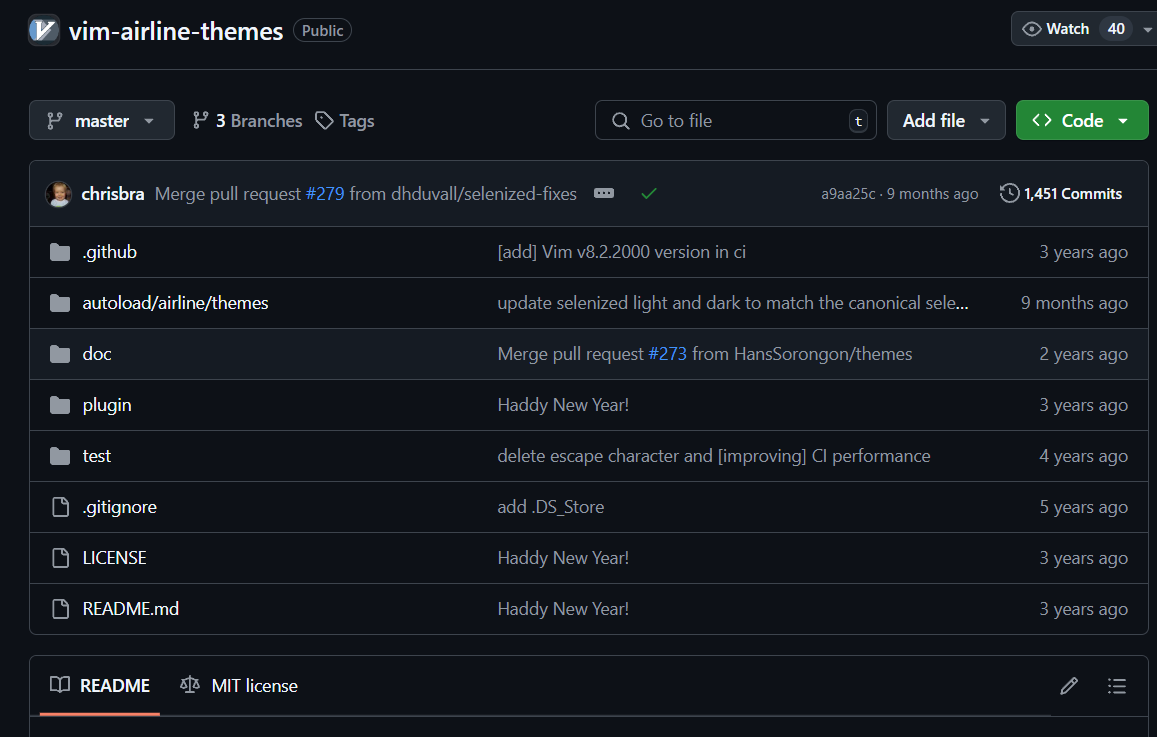
Task: Open the README.md file name
Action: (131, 609)
